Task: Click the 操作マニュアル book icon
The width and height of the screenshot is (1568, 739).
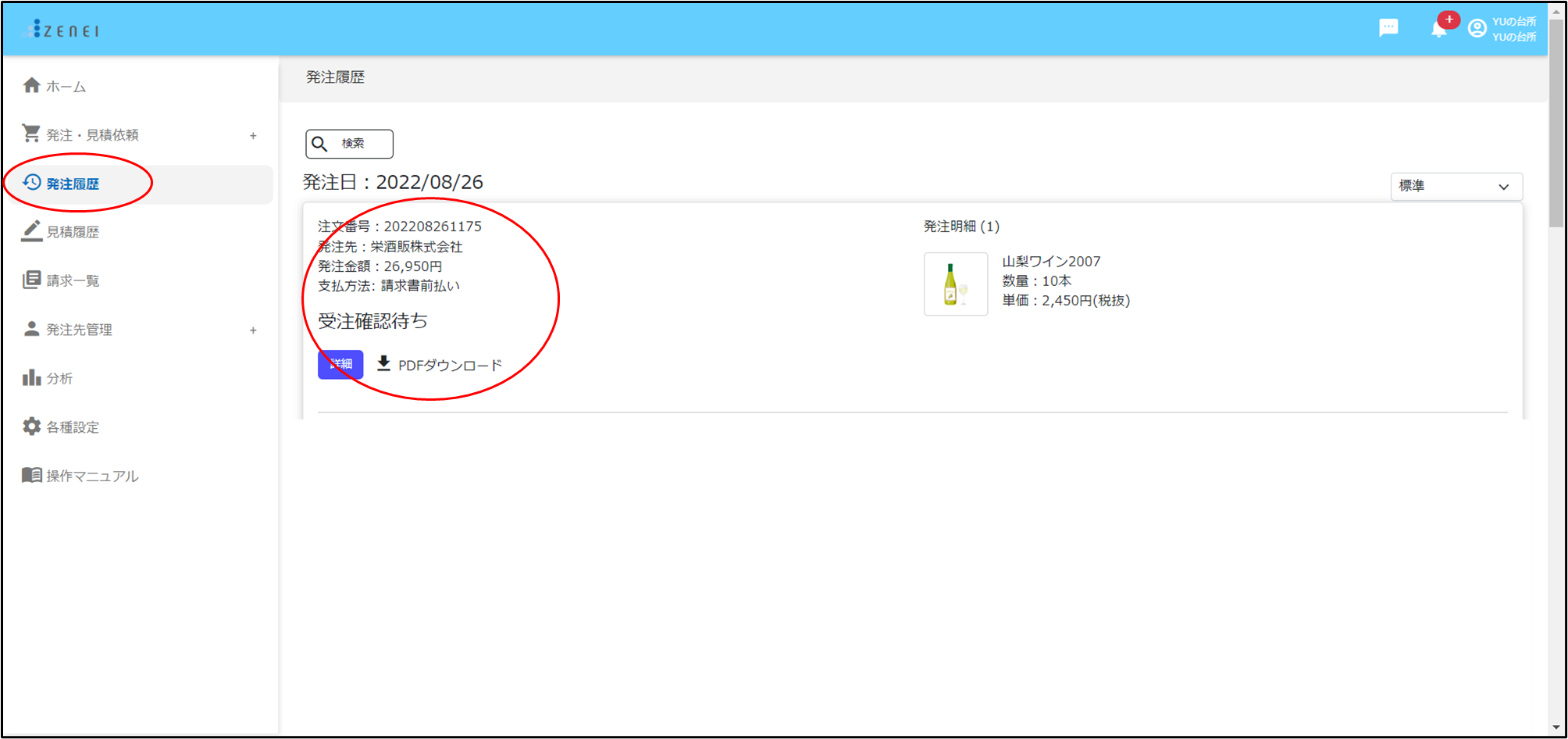Action: pyautogui.click(x=31, y=475)
